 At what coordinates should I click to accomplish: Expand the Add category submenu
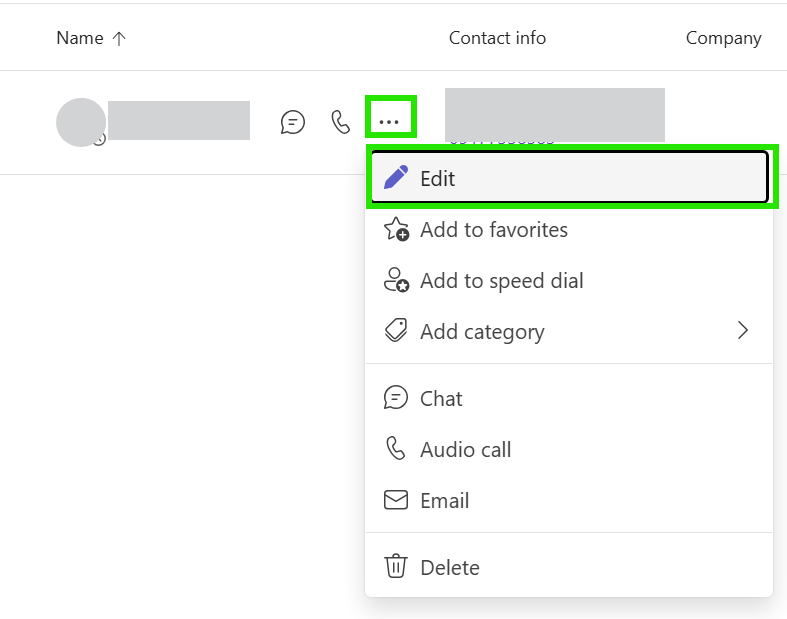pos(569,331)
